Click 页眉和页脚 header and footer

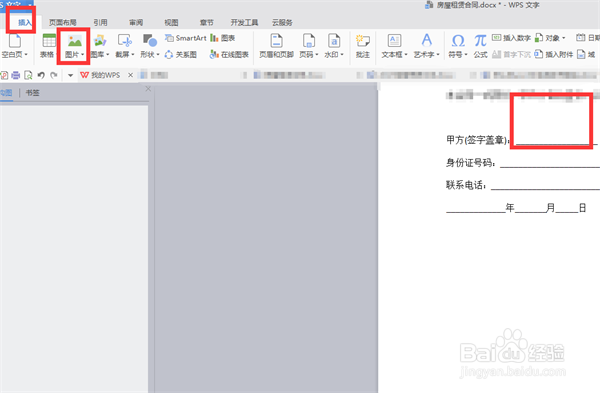tap(276, 46)
